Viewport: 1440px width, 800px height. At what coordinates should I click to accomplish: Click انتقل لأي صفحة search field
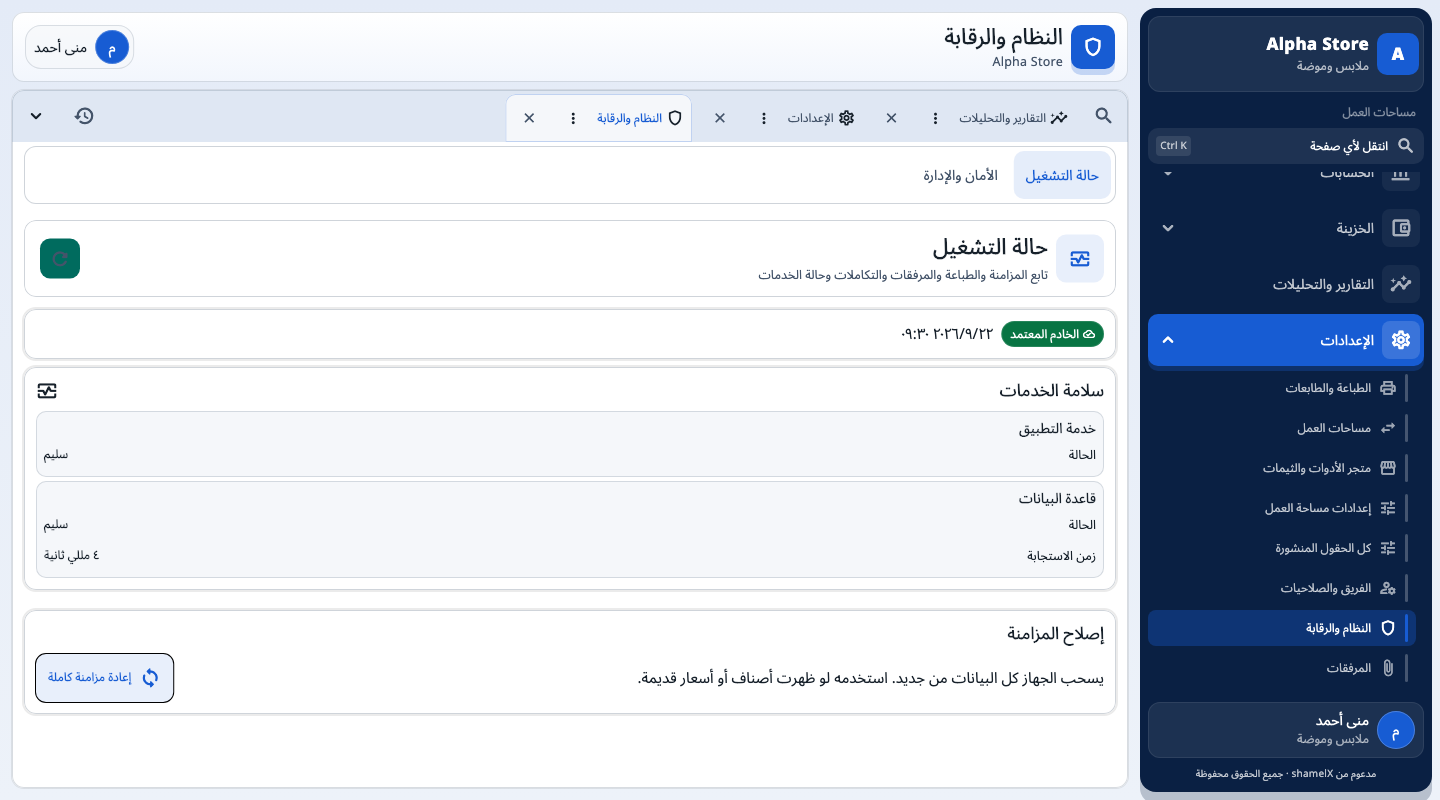tap(1285, 146)
